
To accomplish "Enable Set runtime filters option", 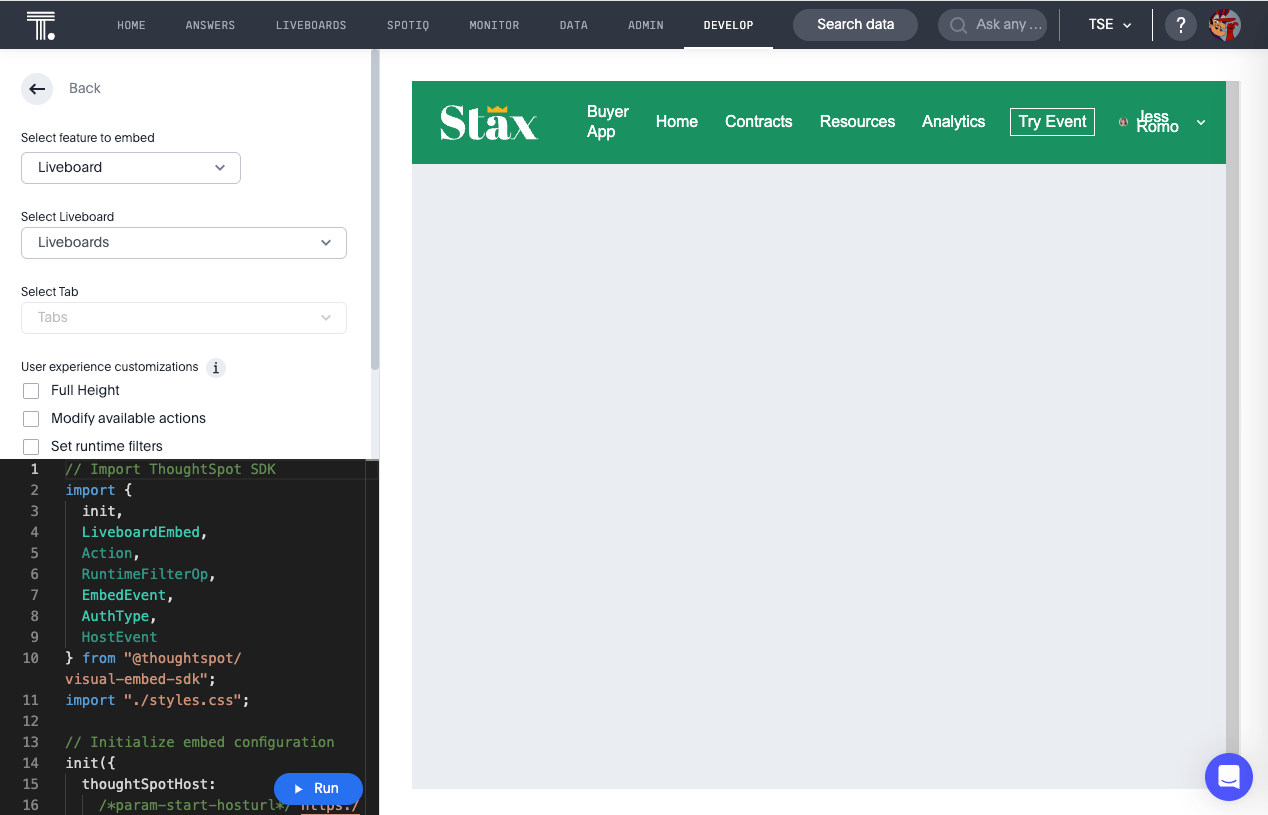I will [x=30, y=446].
